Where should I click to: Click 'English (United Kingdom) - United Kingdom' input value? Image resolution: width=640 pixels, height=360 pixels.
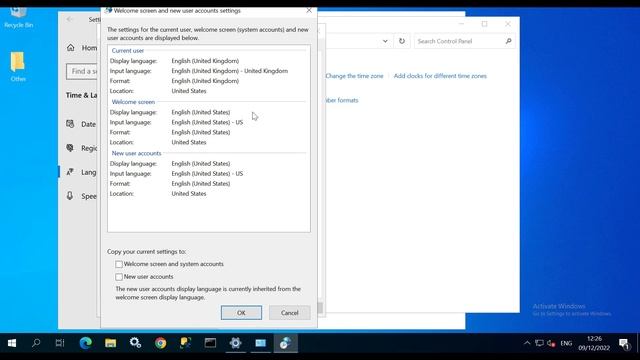229,71
